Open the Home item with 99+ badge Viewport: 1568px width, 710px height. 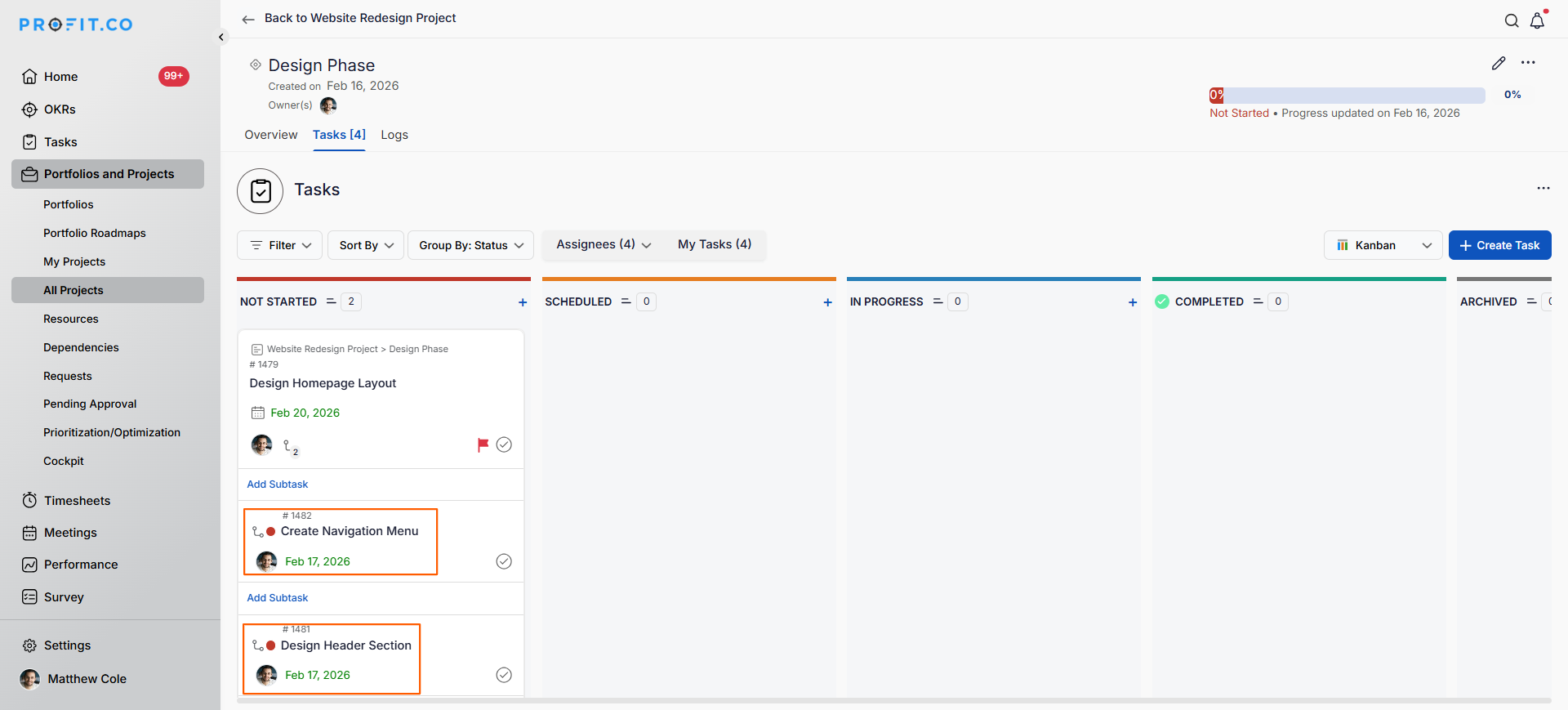coord(108,76)
